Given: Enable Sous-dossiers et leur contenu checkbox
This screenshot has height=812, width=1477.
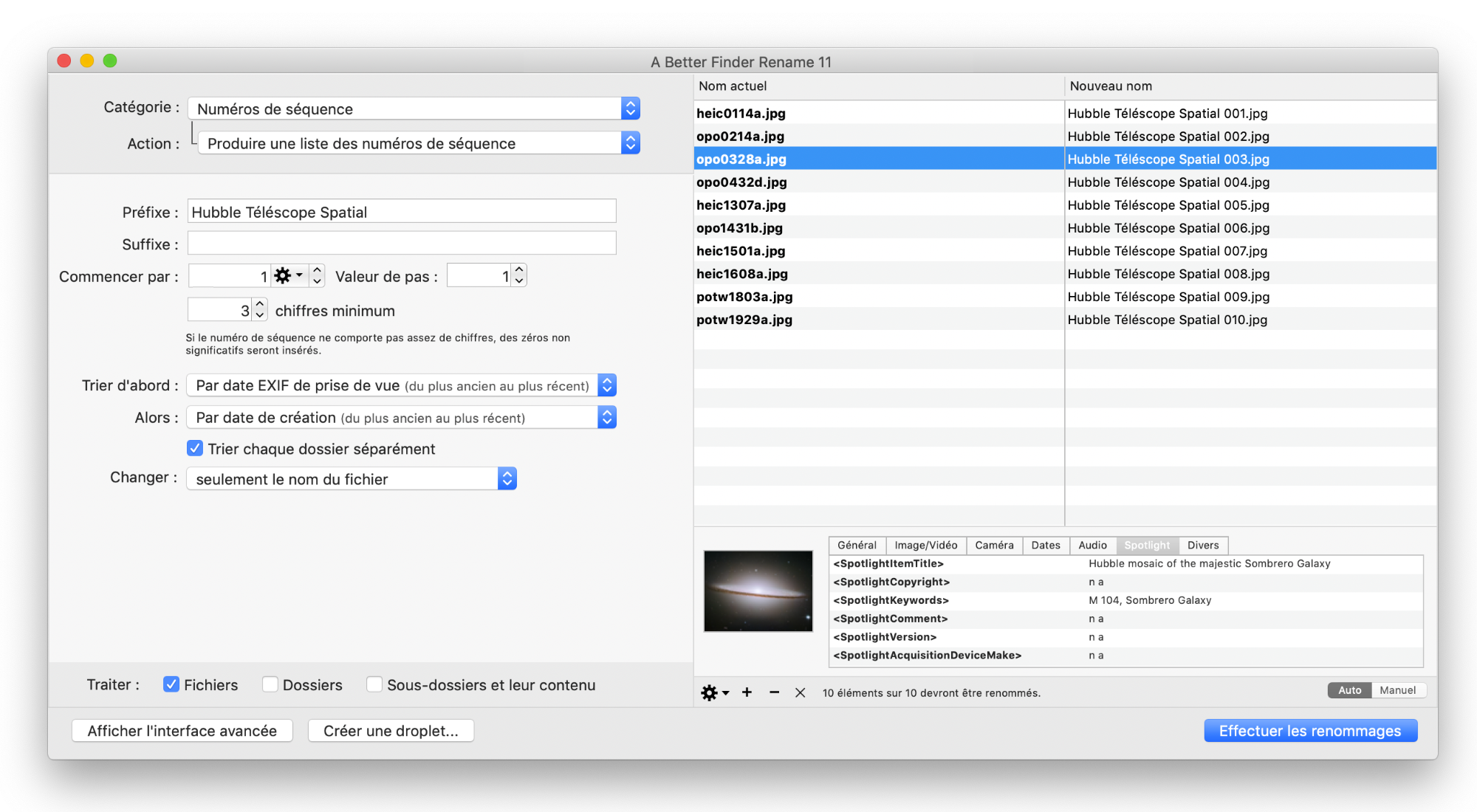Looking at the screenshot, I should [x=374, y=684].
